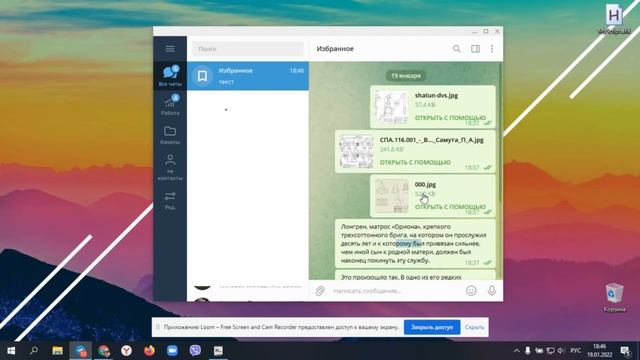The height and width of the screenshot is (360, 640).
Task: Toggle the right info panel icon
Action: [475, 49]
